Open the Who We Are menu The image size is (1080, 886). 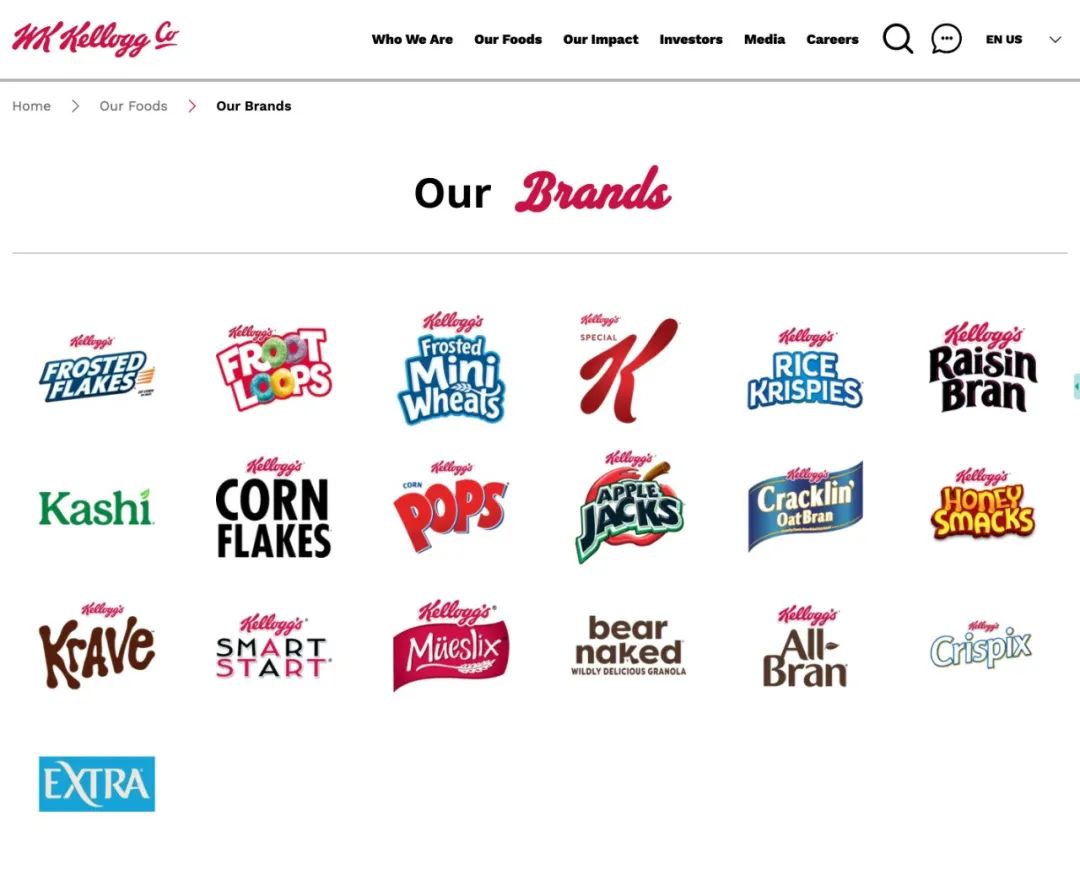pos(412,39)
